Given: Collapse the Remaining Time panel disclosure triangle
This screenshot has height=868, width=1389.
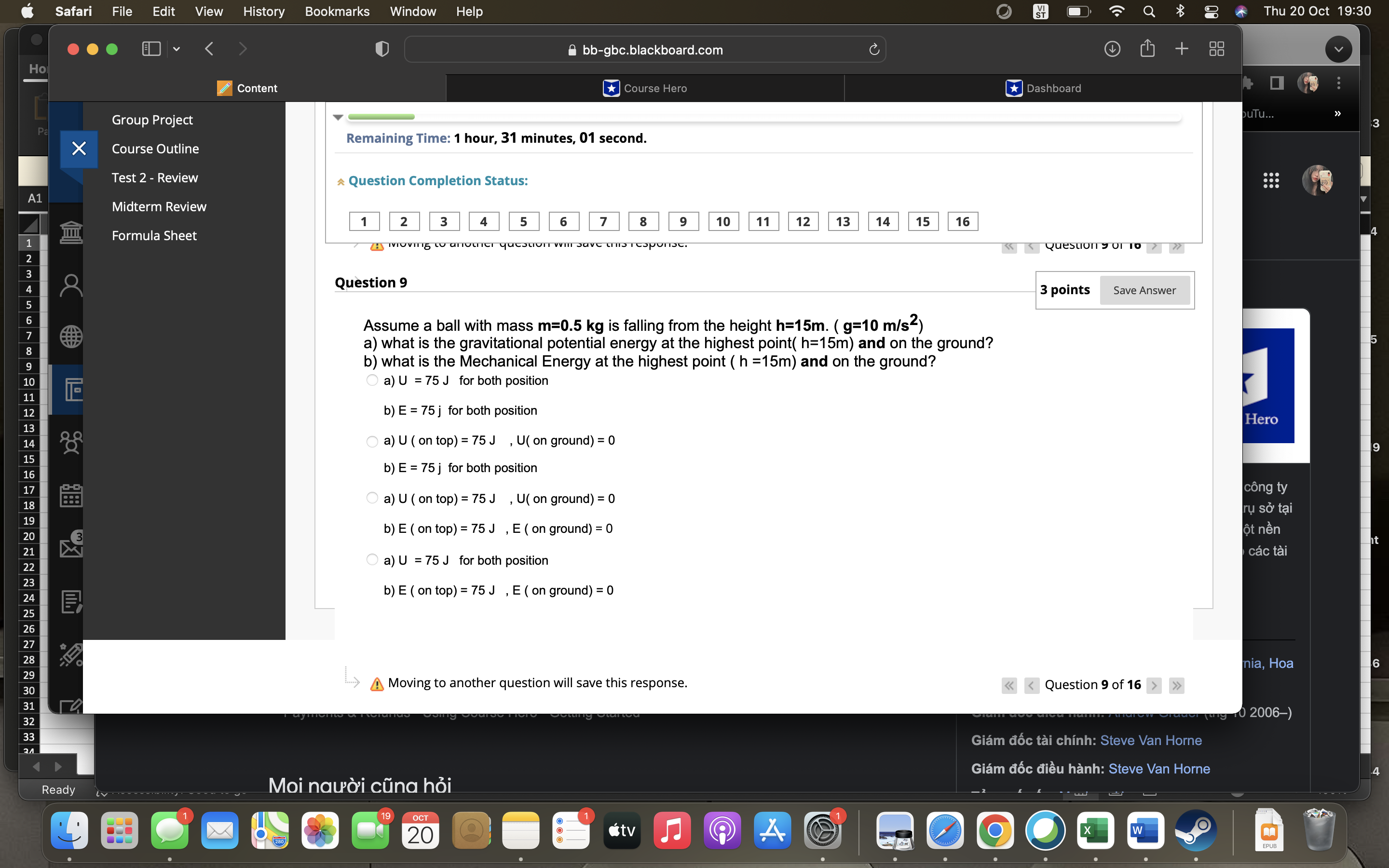Looking at the screenshot, I should tap(339, 118).
